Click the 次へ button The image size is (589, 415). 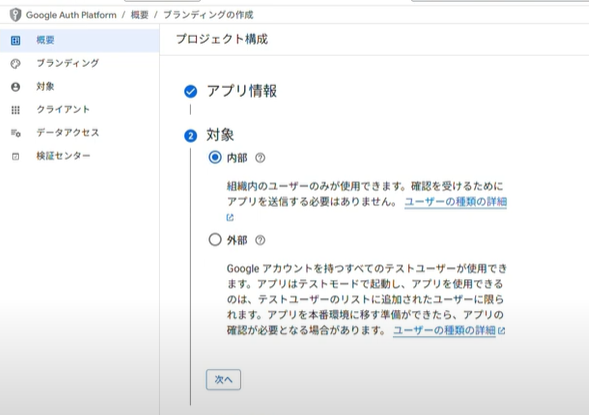[223, 380]
